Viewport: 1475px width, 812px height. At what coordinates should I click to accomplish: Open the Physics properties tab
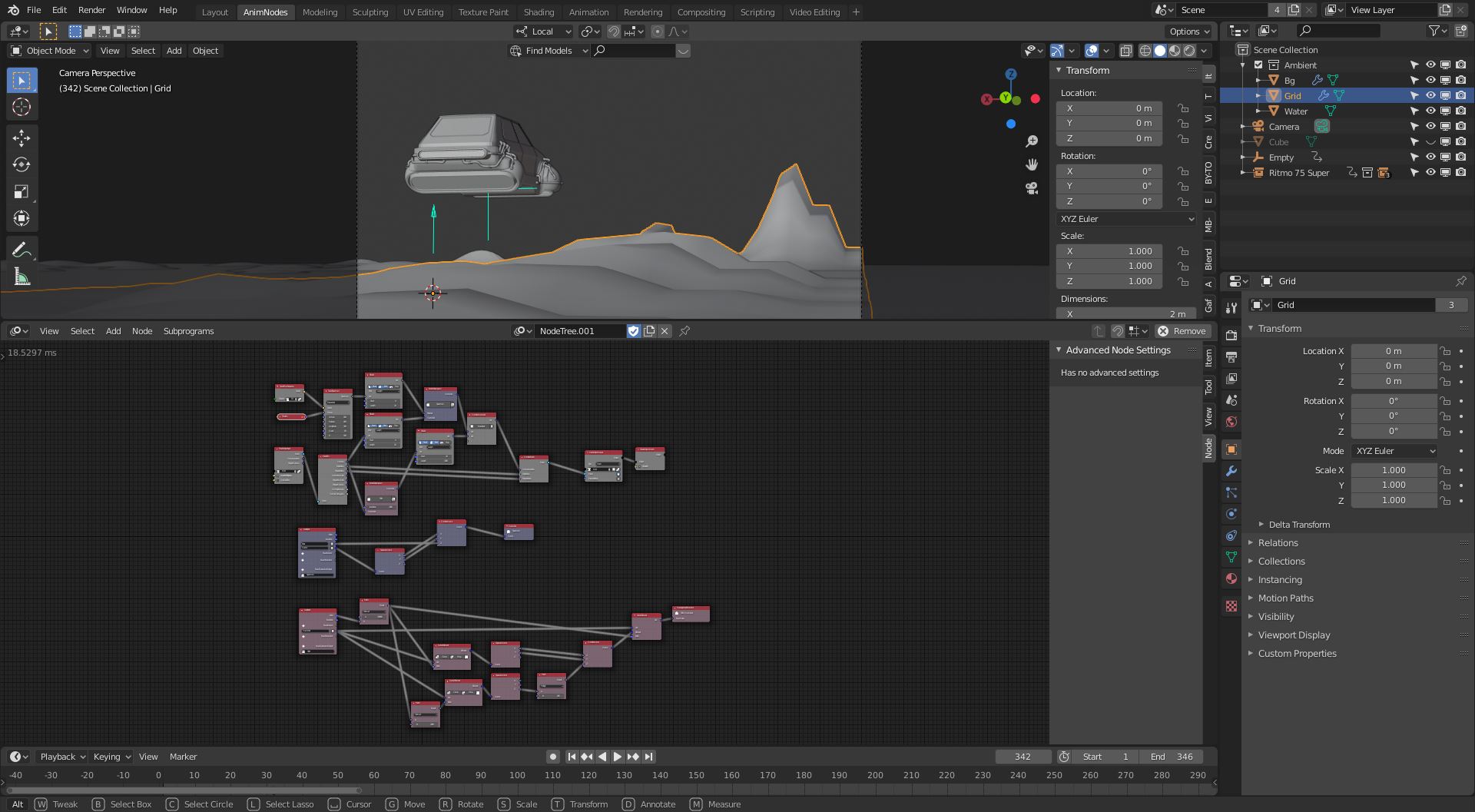click(1231, 514)
